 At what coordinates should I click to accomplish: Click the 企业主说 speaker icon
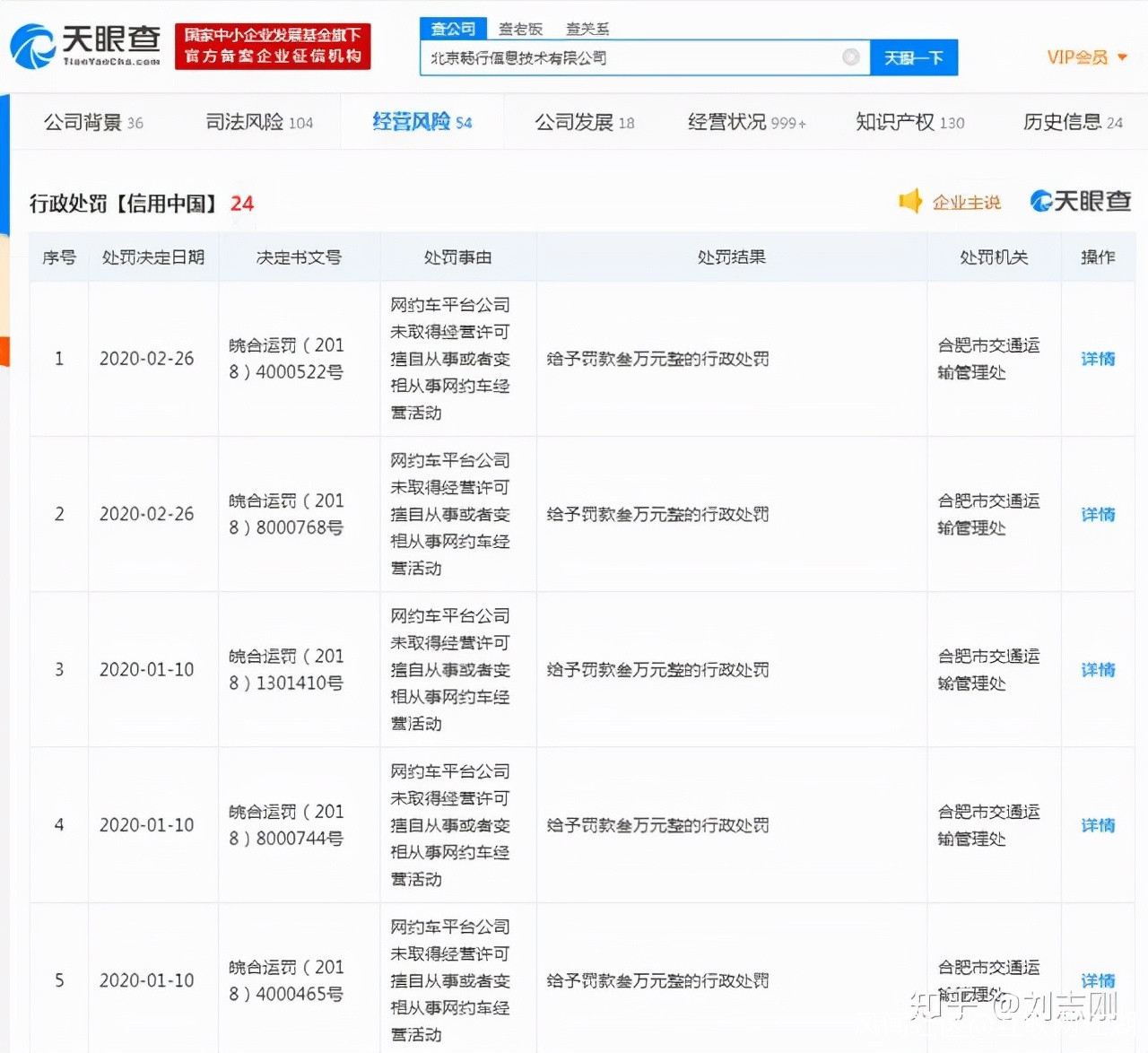[910, 202]
